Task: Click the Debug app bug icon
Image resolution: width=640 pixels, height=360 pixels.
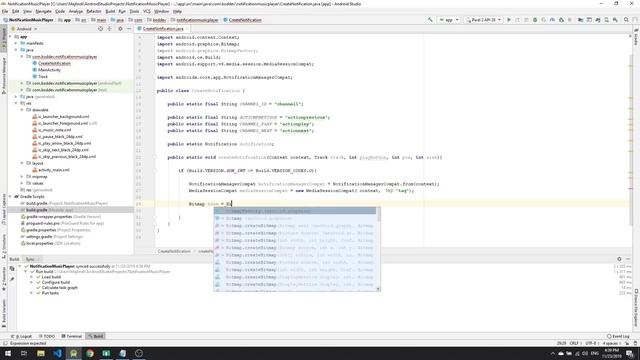Action: (535, 20)
